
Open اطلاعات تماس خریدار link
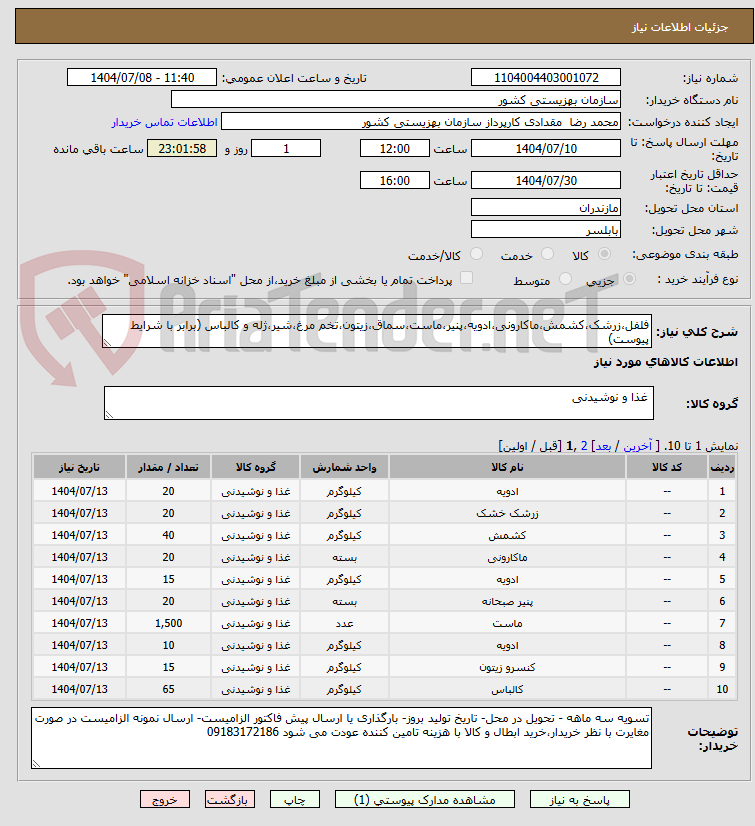tap(164, 122)
